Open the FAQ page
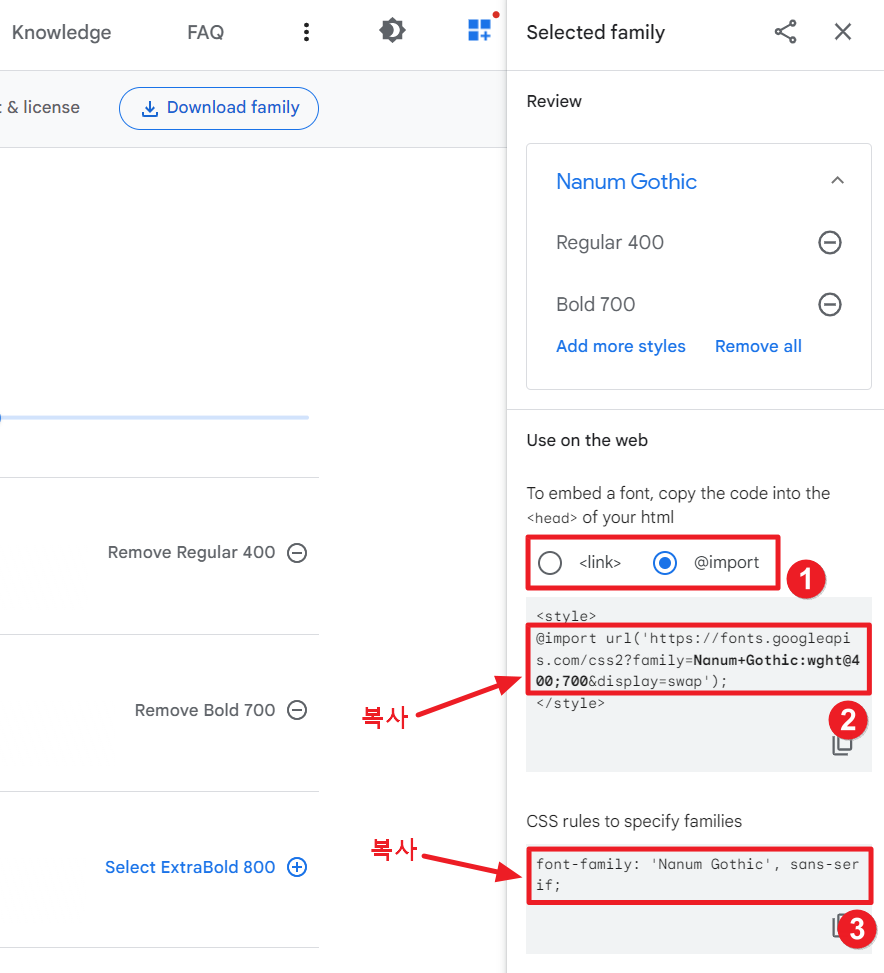 click(x=205, y=32)
